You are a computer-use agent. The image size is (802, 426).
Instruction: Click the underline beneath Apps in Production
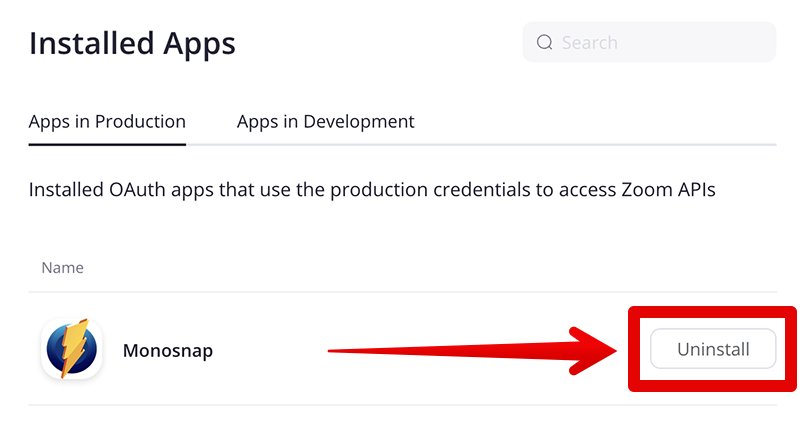pyautogui.click(x=107, y=144)
